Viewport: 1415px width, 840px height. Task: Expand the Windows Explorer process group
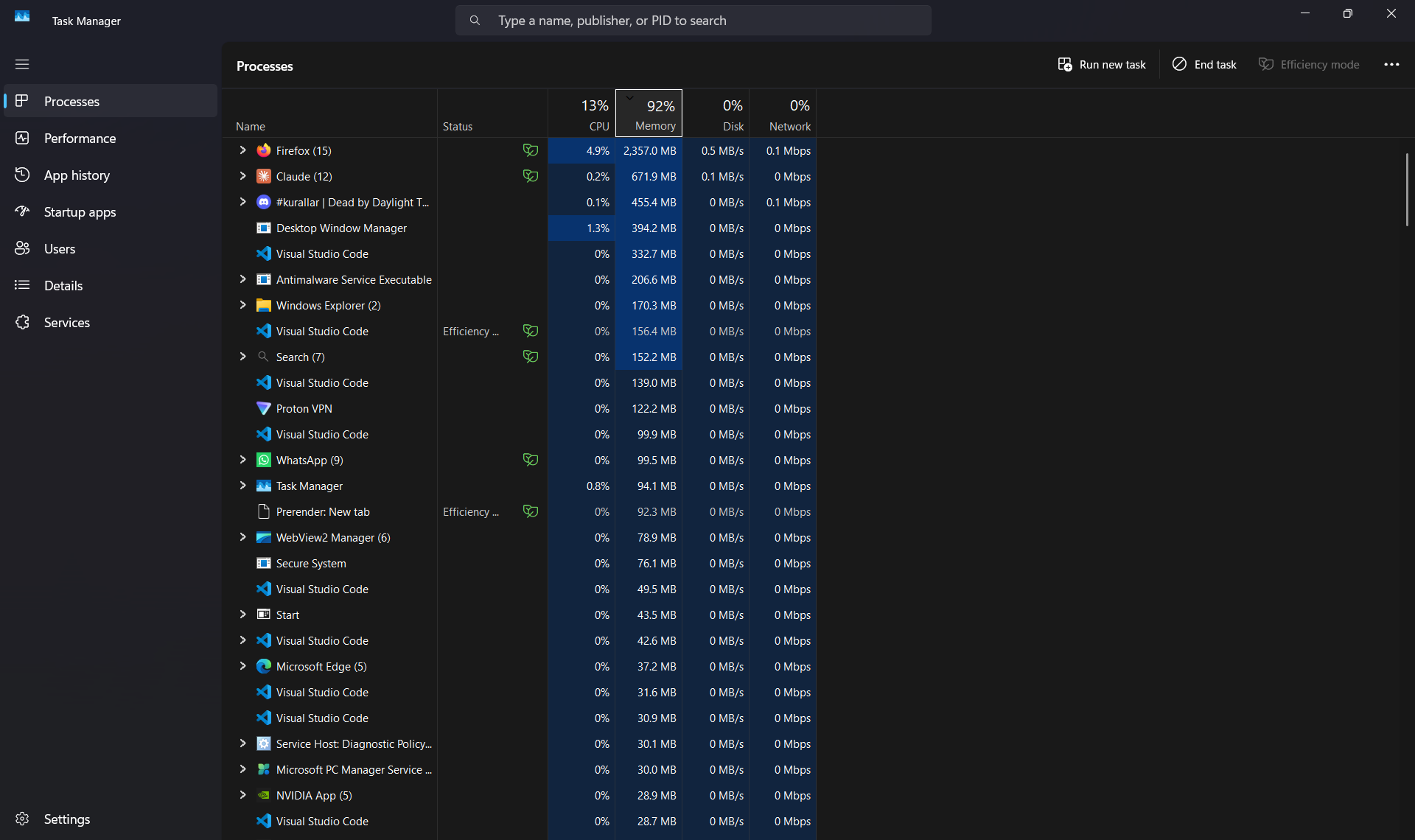point(242,305)
